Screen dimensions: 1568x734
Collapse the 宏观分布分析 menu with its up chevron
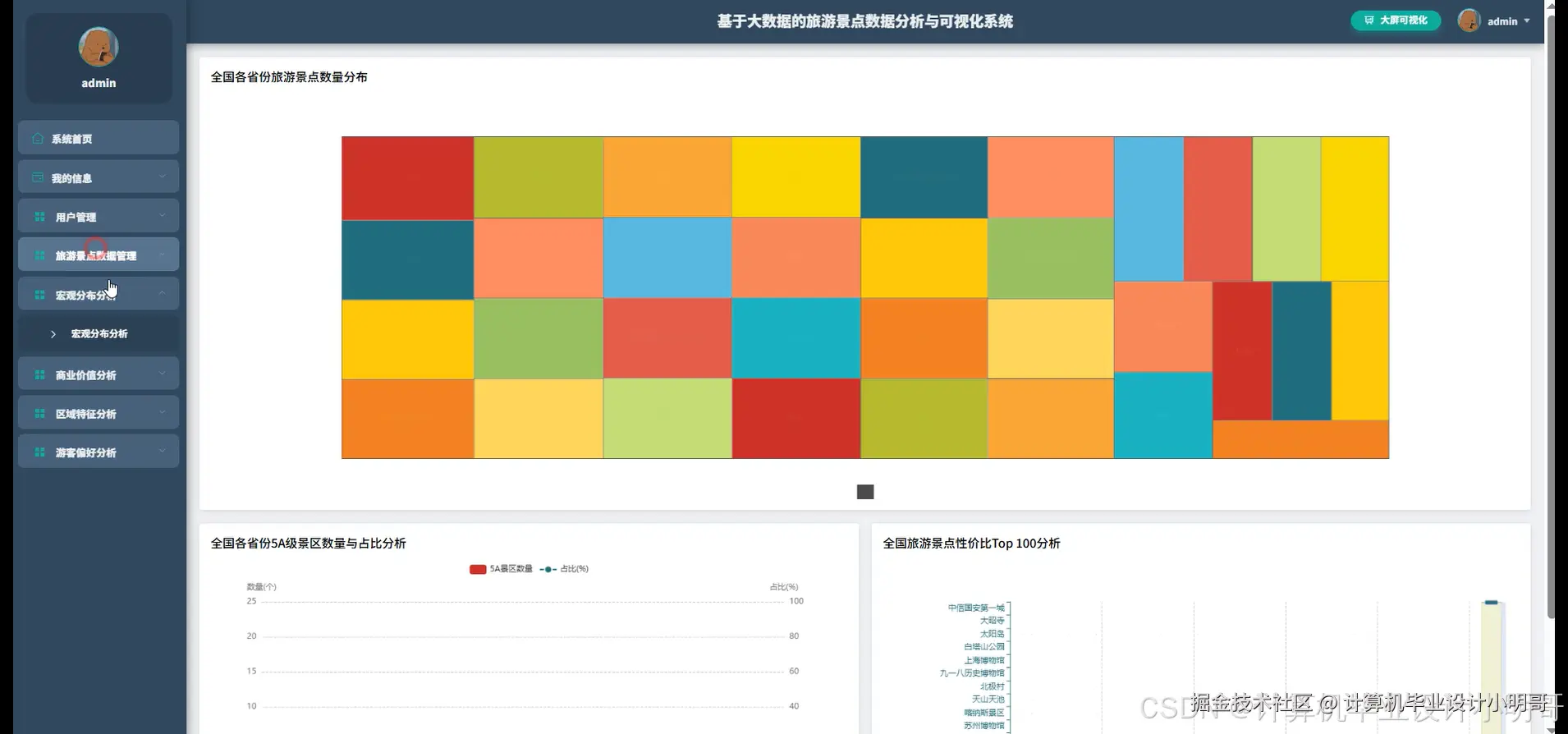click(162, 293)
